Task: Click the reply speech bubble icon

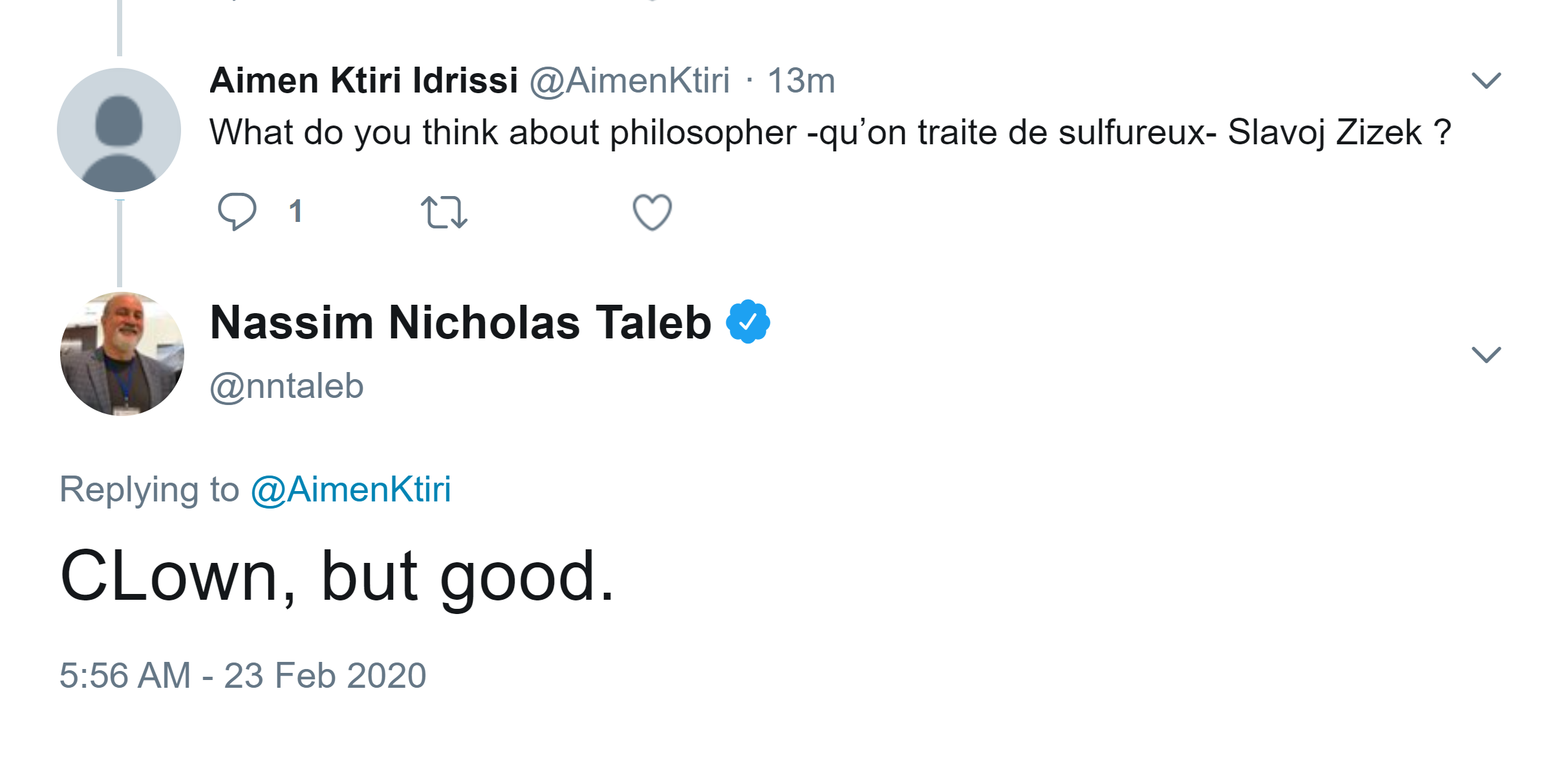Action: click(x=237, y=211)
